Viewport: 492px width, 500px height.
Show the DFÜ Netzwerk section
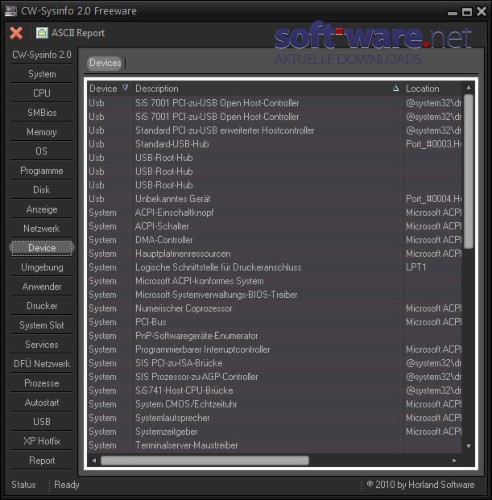coord(42,364)
